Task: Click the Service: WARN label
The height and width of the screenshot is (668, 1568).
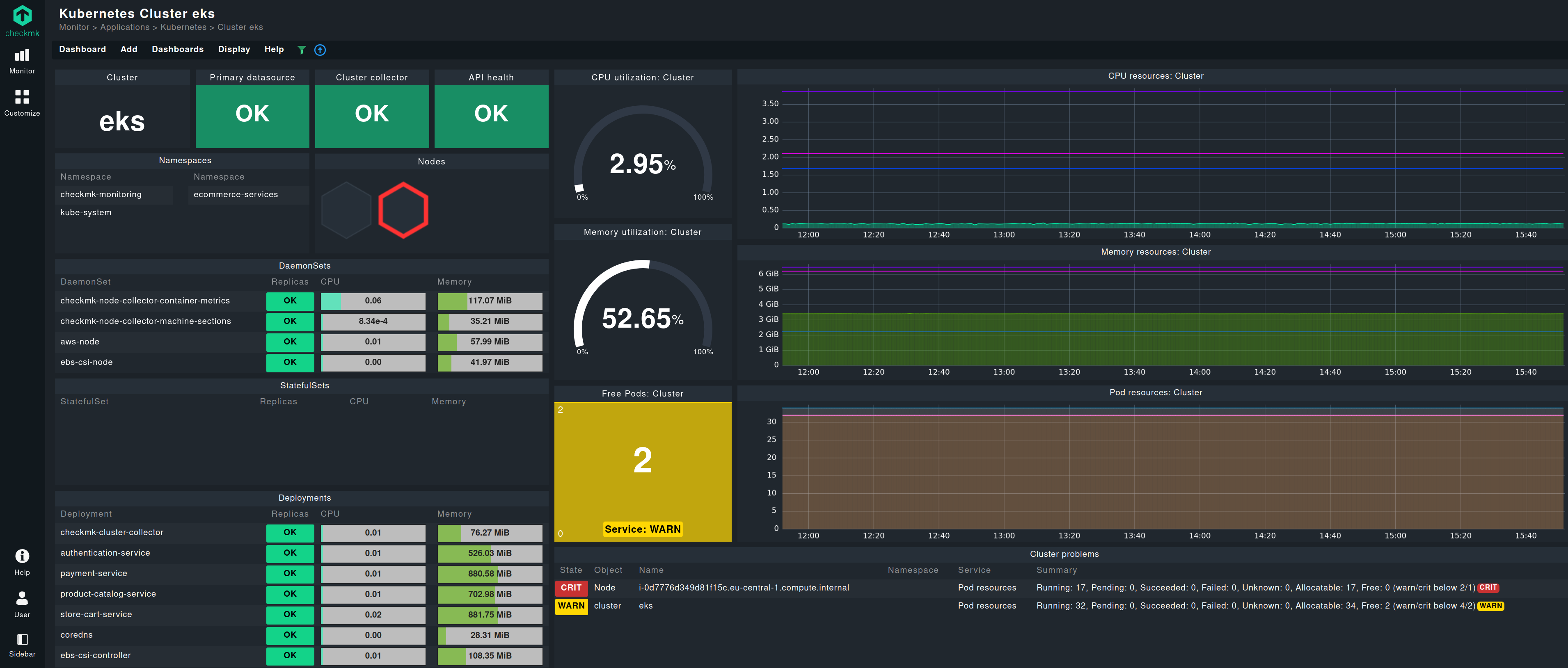Action: point(643,529)
